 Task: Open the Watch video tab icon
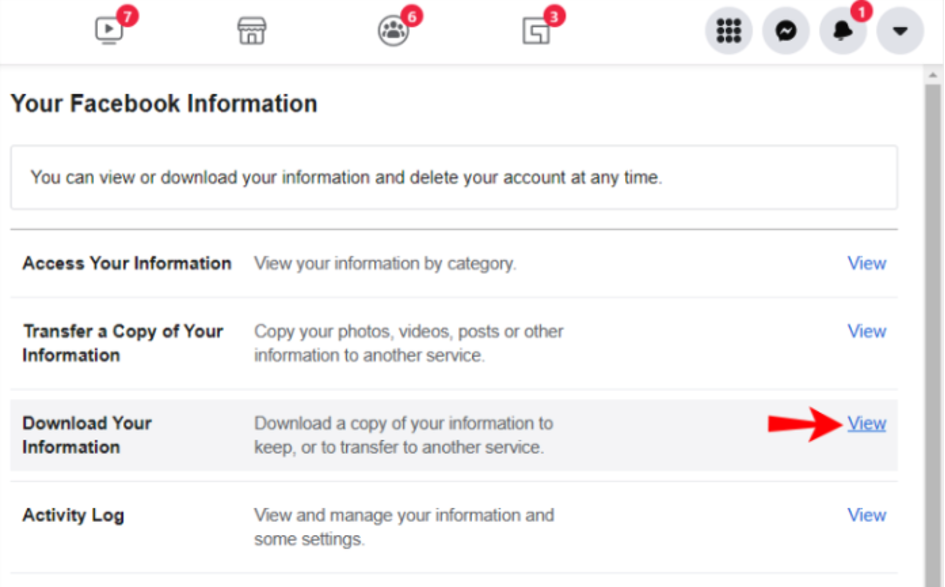point(109,30)
